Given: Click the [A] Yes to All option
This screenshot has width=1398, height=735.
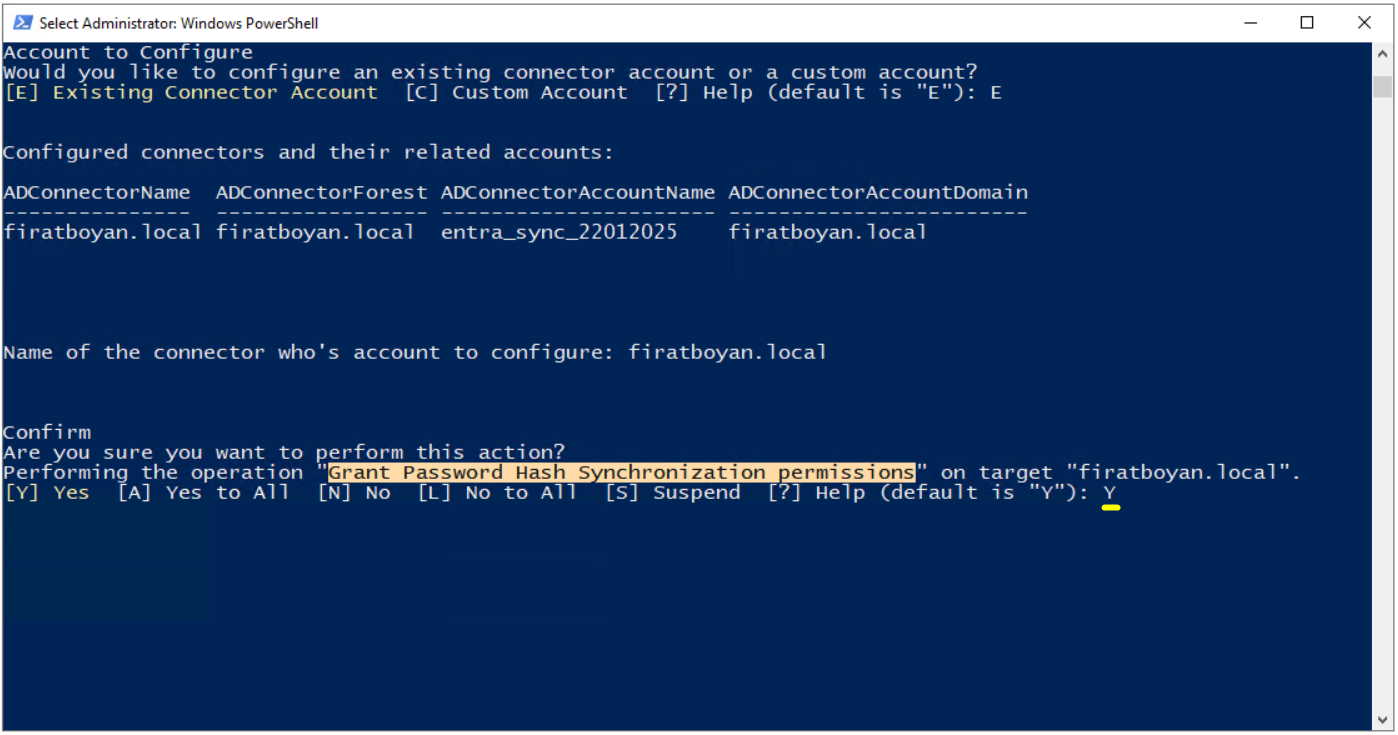Looking at the screenshot, I should [x=203, y=492].
